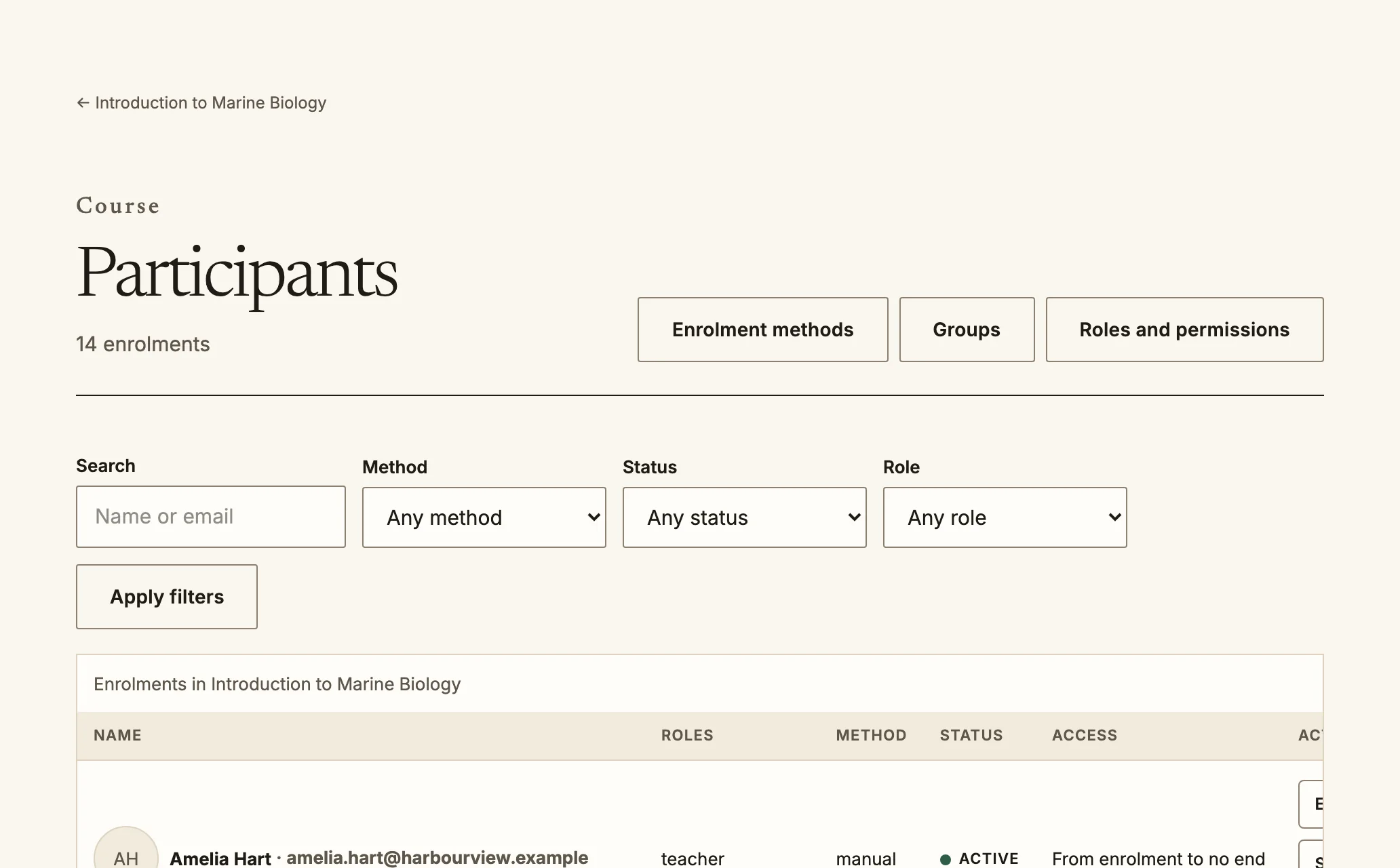Click the NAME column header
The width and height of the screenshot is (1400, 868).
pyautogui.click(x=117, y=736)
